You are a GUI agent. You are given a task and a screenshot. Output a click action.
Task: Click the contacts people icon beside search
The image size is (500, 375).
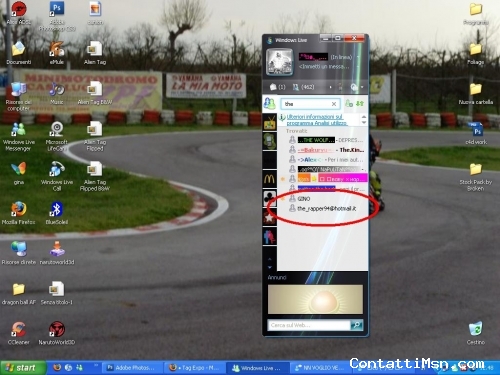pos(269,104)
